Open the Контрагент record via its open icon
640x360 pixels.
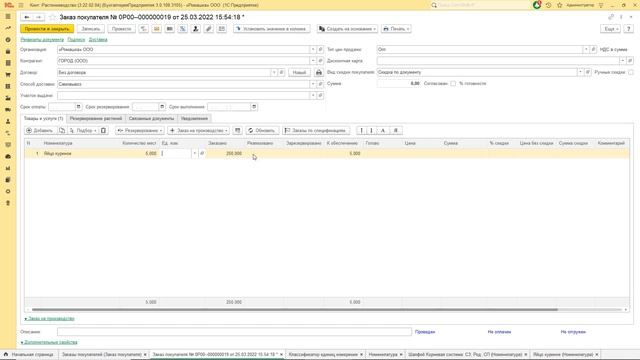point(320,61)
